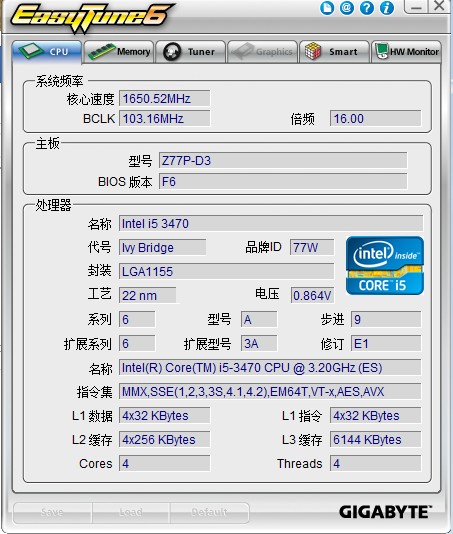This screenshot has width=453, height=534.
Task: Click the Intel Core i5 logo badge
Action: tap(385, 265)
